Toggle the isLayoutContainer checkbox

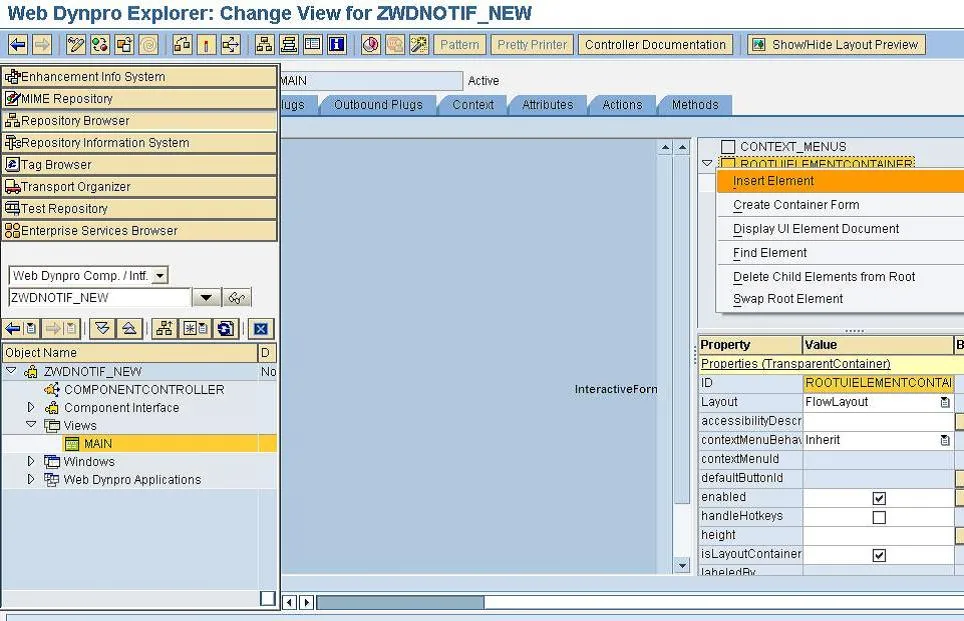879,554
